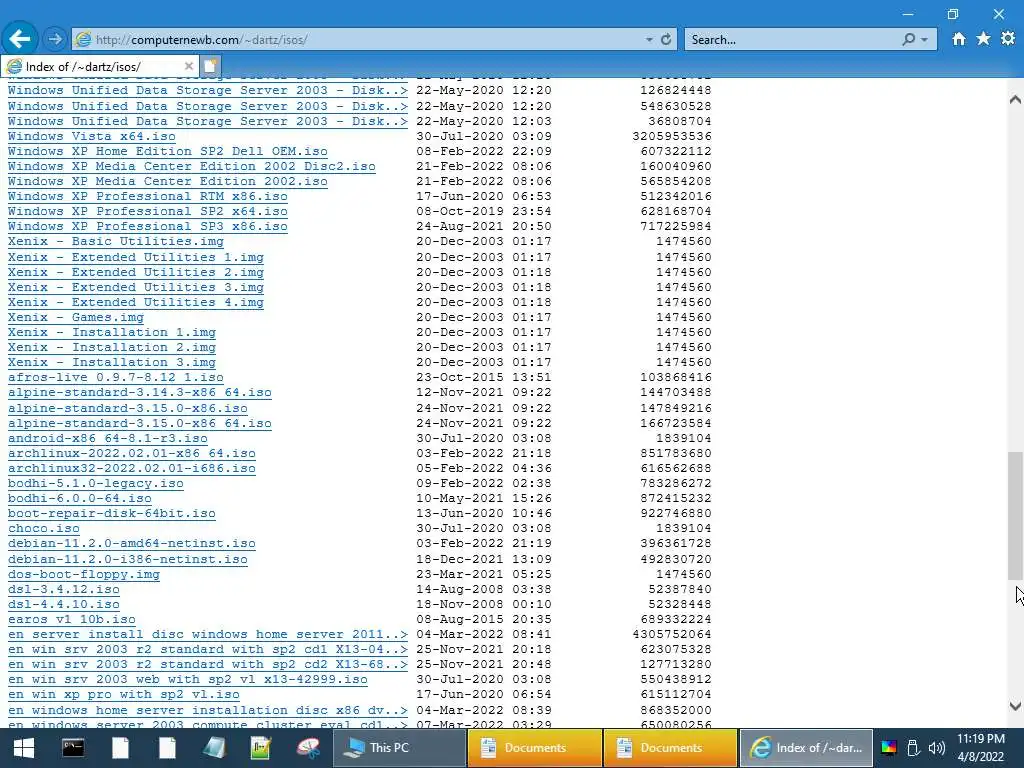Screen dimensions: 1024x768
Task: Open the Favorites star icon
Action: (x=983, y=39)
